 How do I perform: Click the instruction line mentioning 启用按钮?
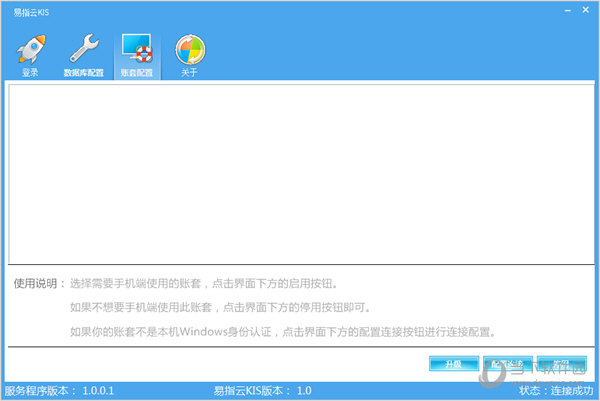click(204, 284)
